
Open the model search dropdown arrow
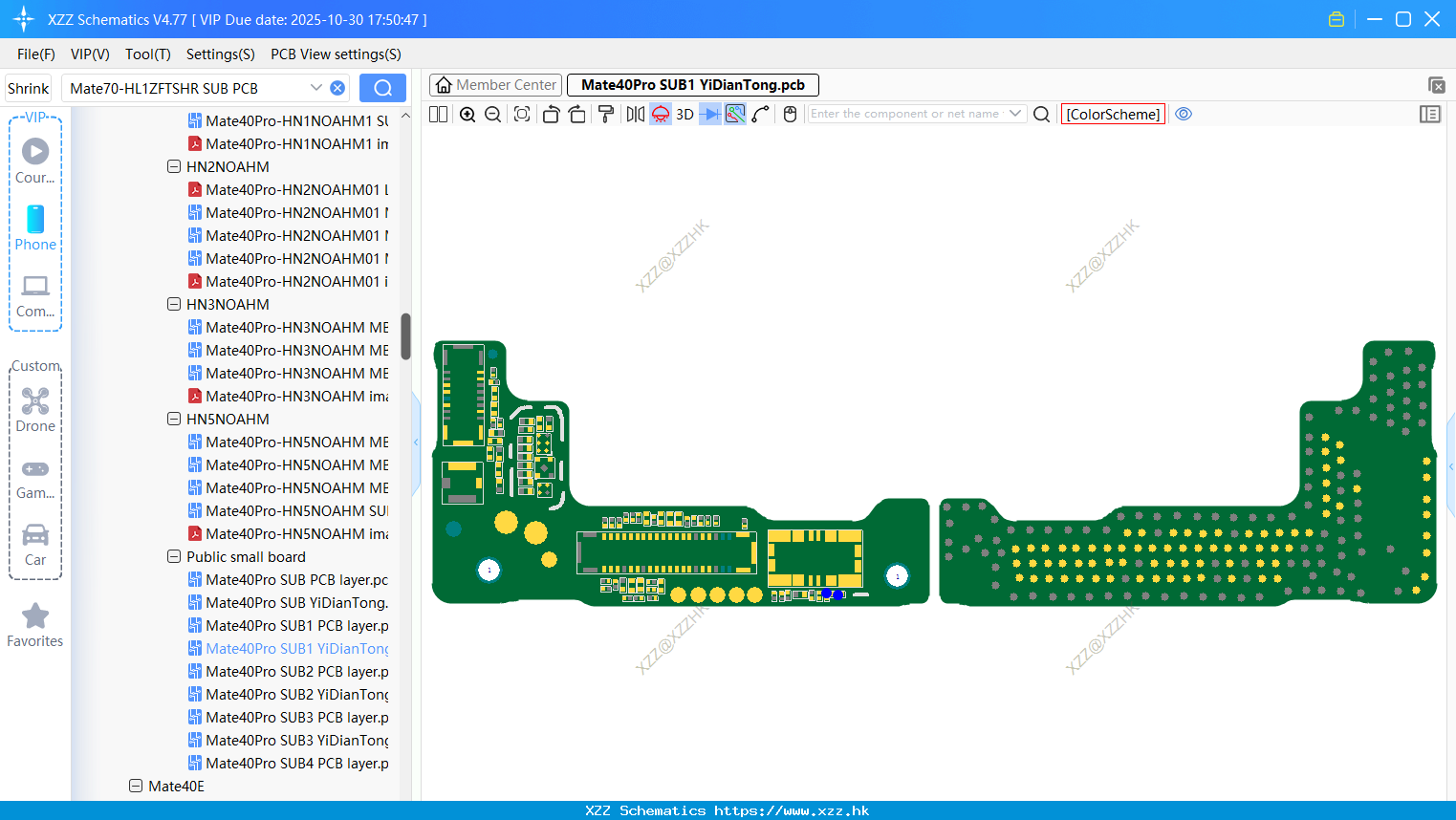(x=315, y=88)
